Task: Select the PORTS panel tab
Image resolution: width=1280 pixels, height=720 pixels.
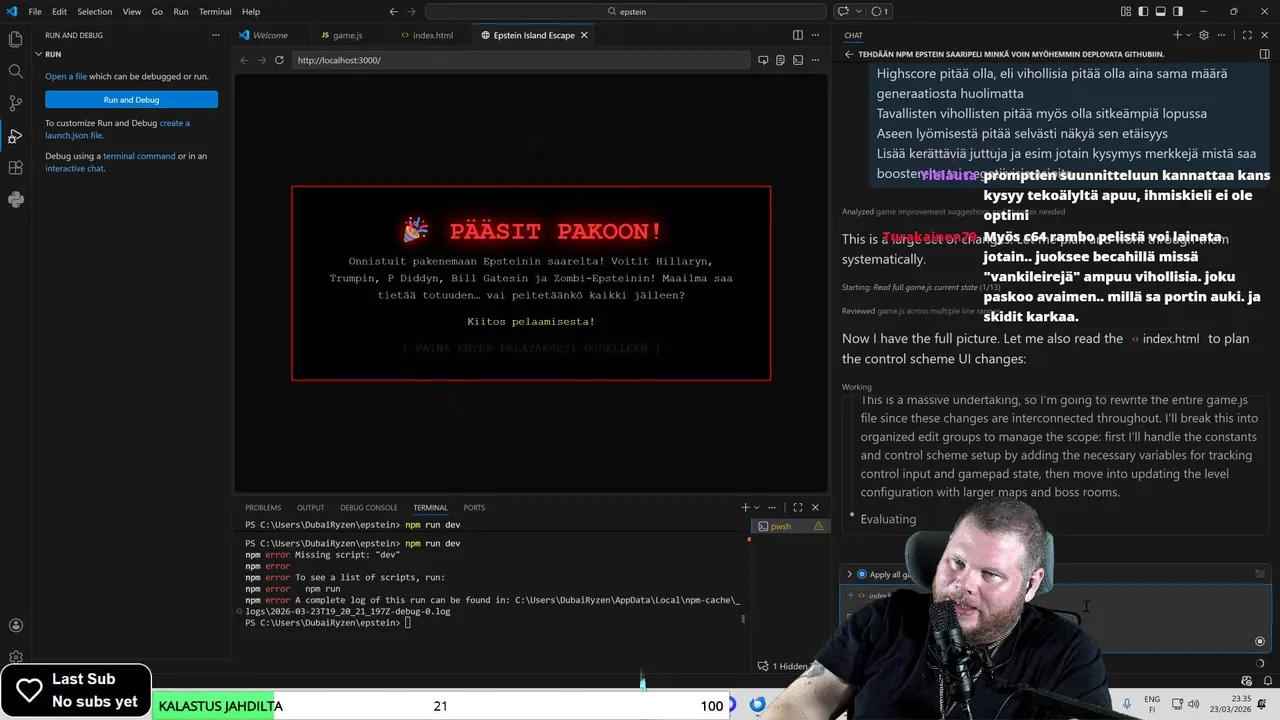Action: [x=474, y=507]
